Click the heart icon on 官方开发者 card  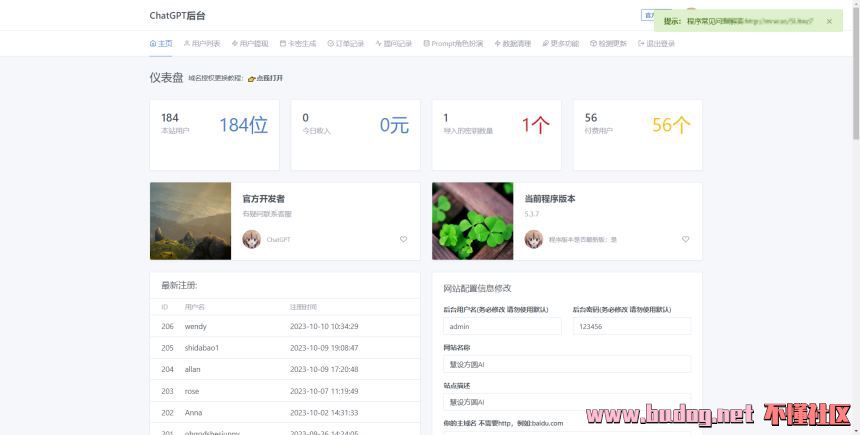click(x=404, y=240)
